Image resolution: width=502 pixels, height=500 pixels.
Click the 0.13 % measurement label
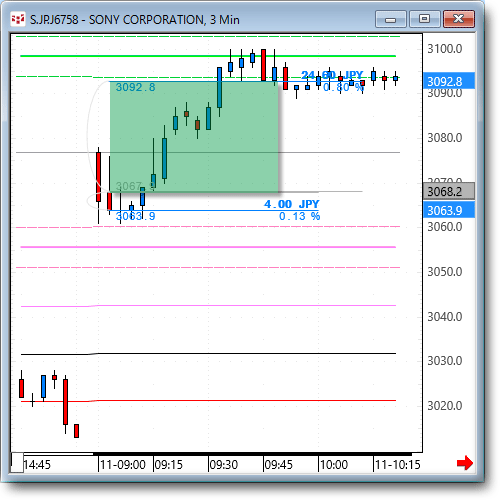click(x=299, y=216)
